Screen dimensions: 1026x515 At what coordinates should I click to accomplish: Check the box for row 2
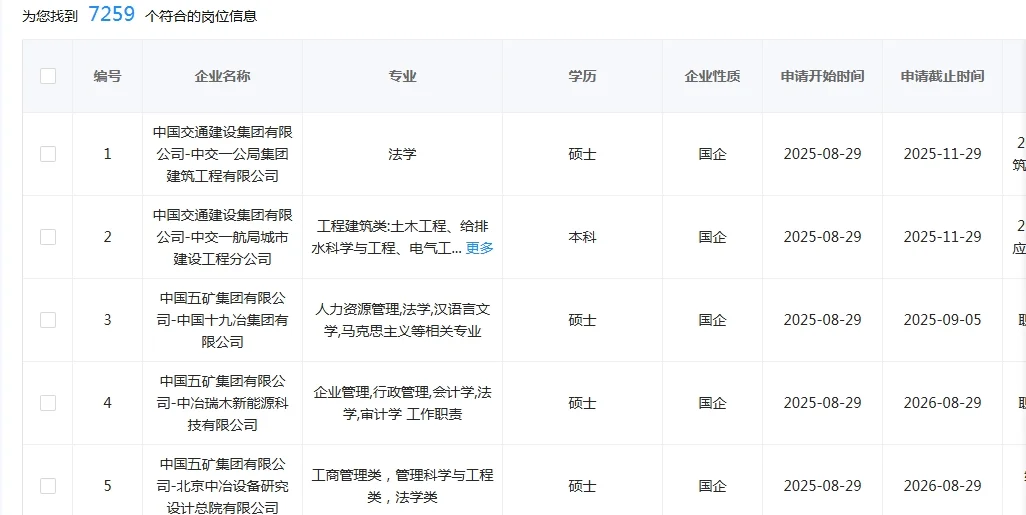click(48, 237)
